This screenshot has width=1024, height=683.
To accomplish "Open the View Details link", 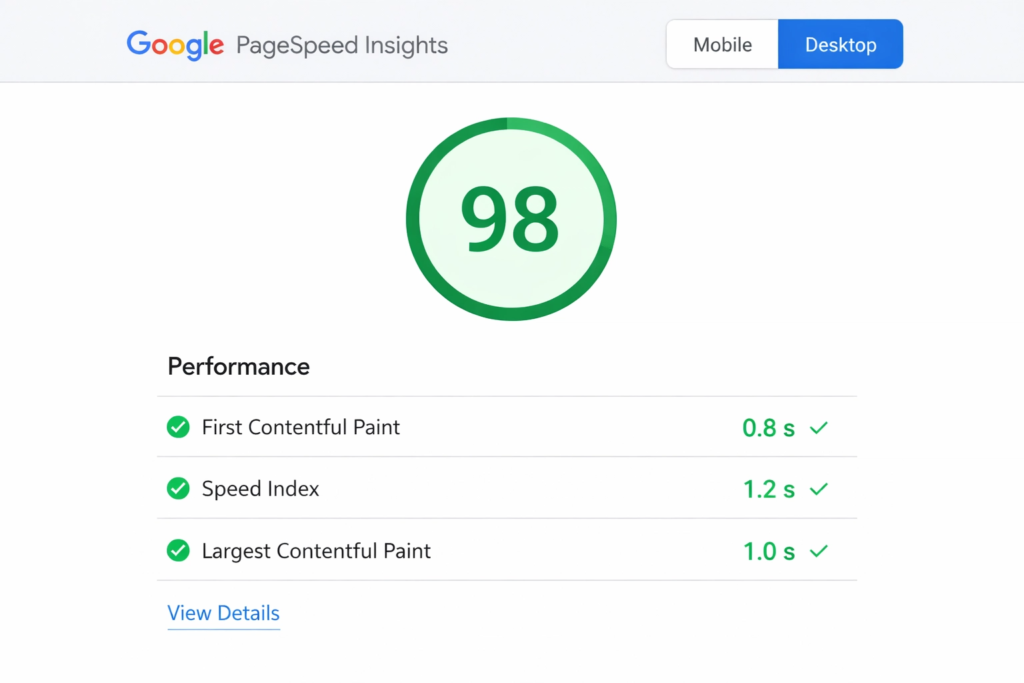I will [223, 613].
